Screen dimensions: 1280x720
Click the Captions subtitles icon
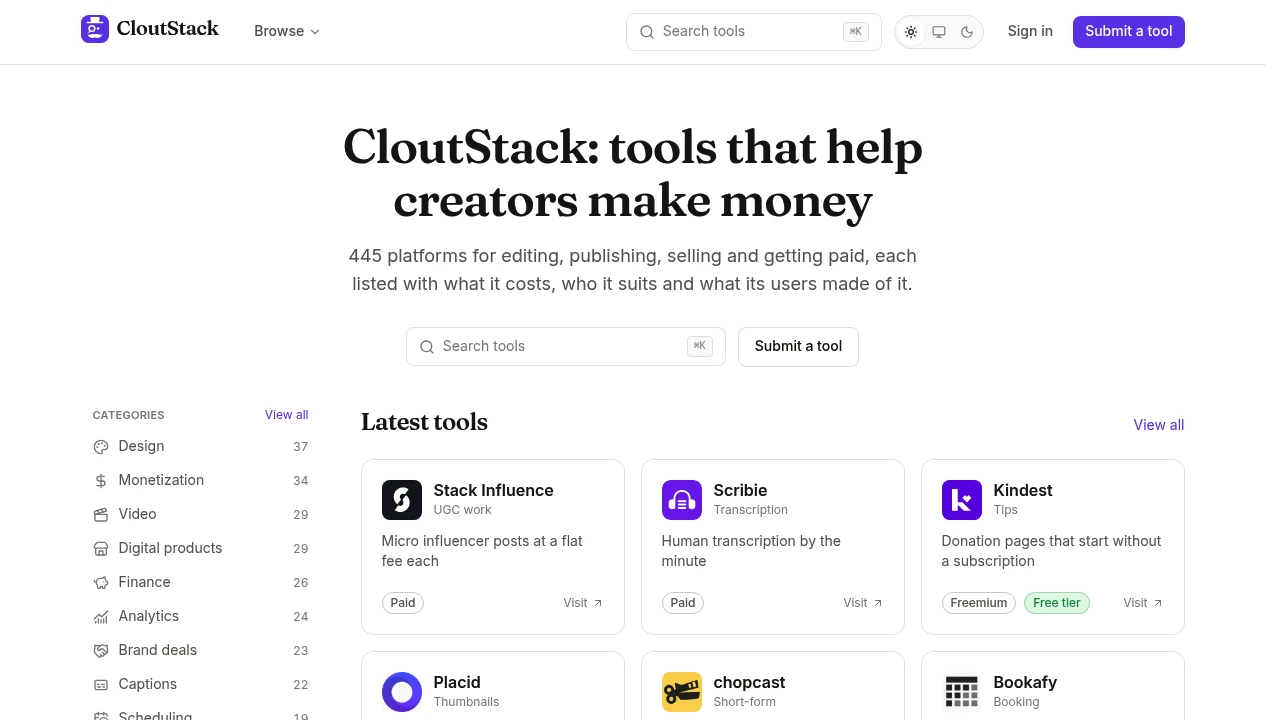click(x=101, y=685)
